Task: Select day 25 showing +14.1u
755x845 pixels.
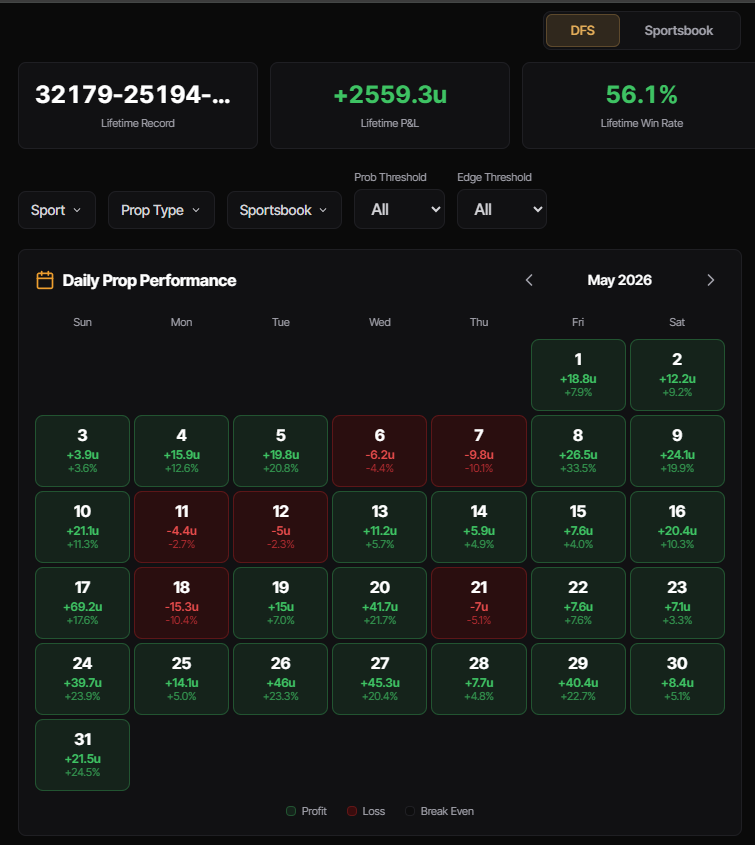Action: coord(182,679)
